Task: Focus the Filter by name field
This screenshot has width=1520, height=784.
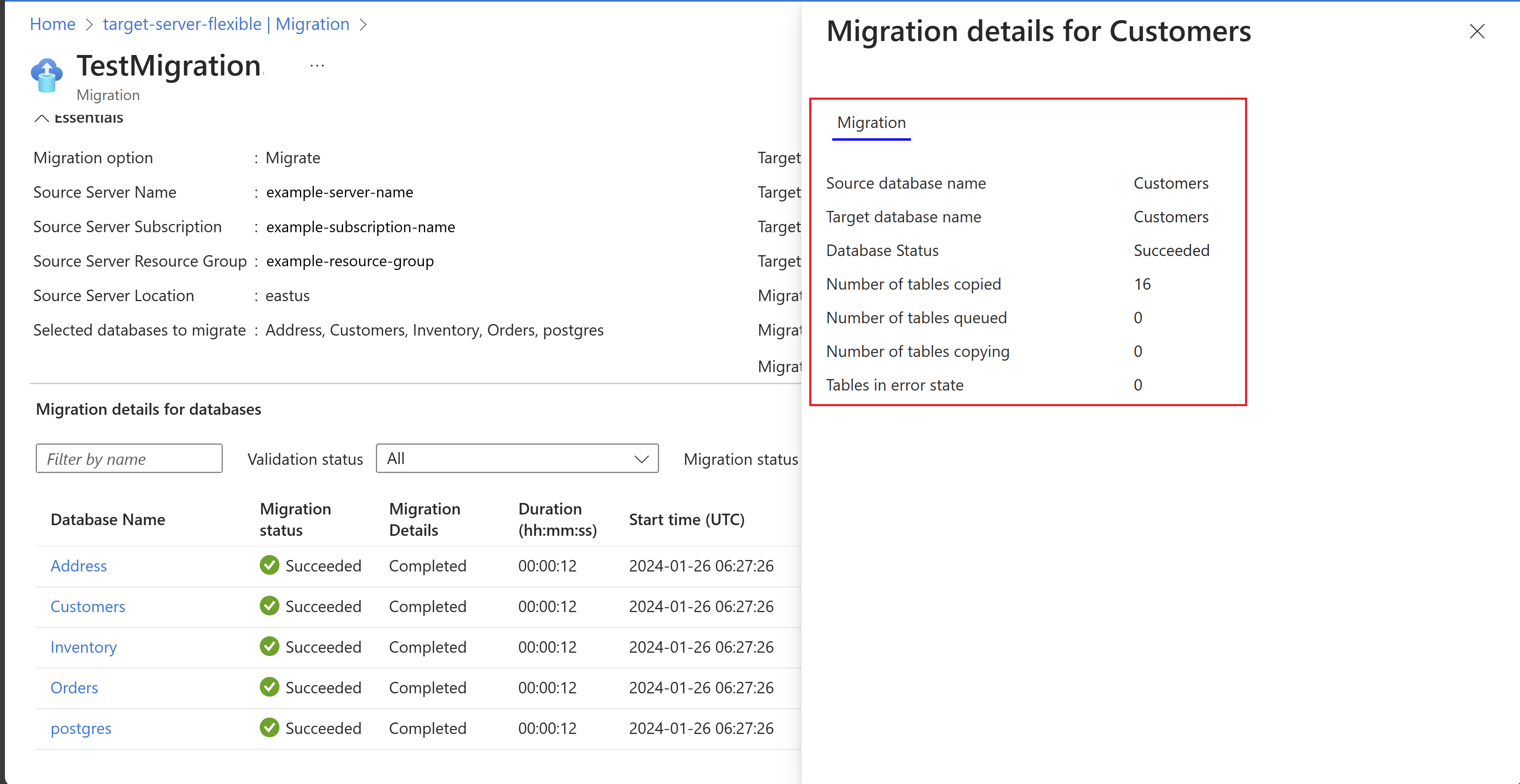Action: click(x=128, y=458)
